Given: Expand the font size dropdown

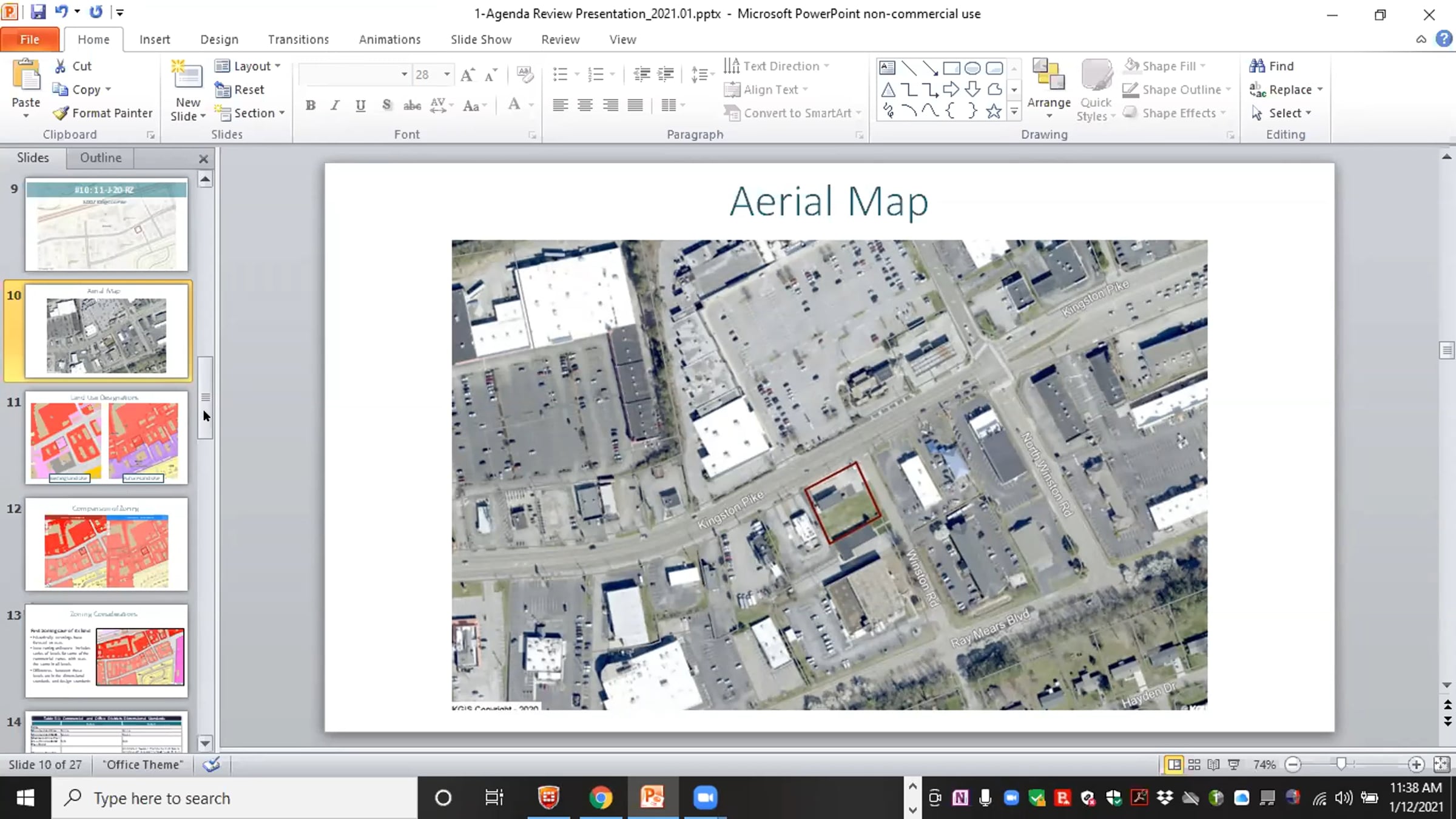Looking at the screenshot, I should [x=447, y=74].
